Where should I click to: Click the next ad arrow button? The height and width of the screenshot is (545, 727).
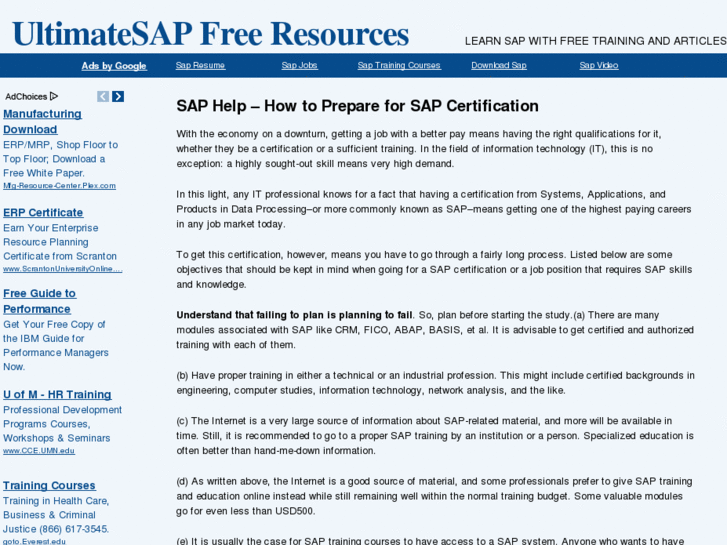[118, 96]
